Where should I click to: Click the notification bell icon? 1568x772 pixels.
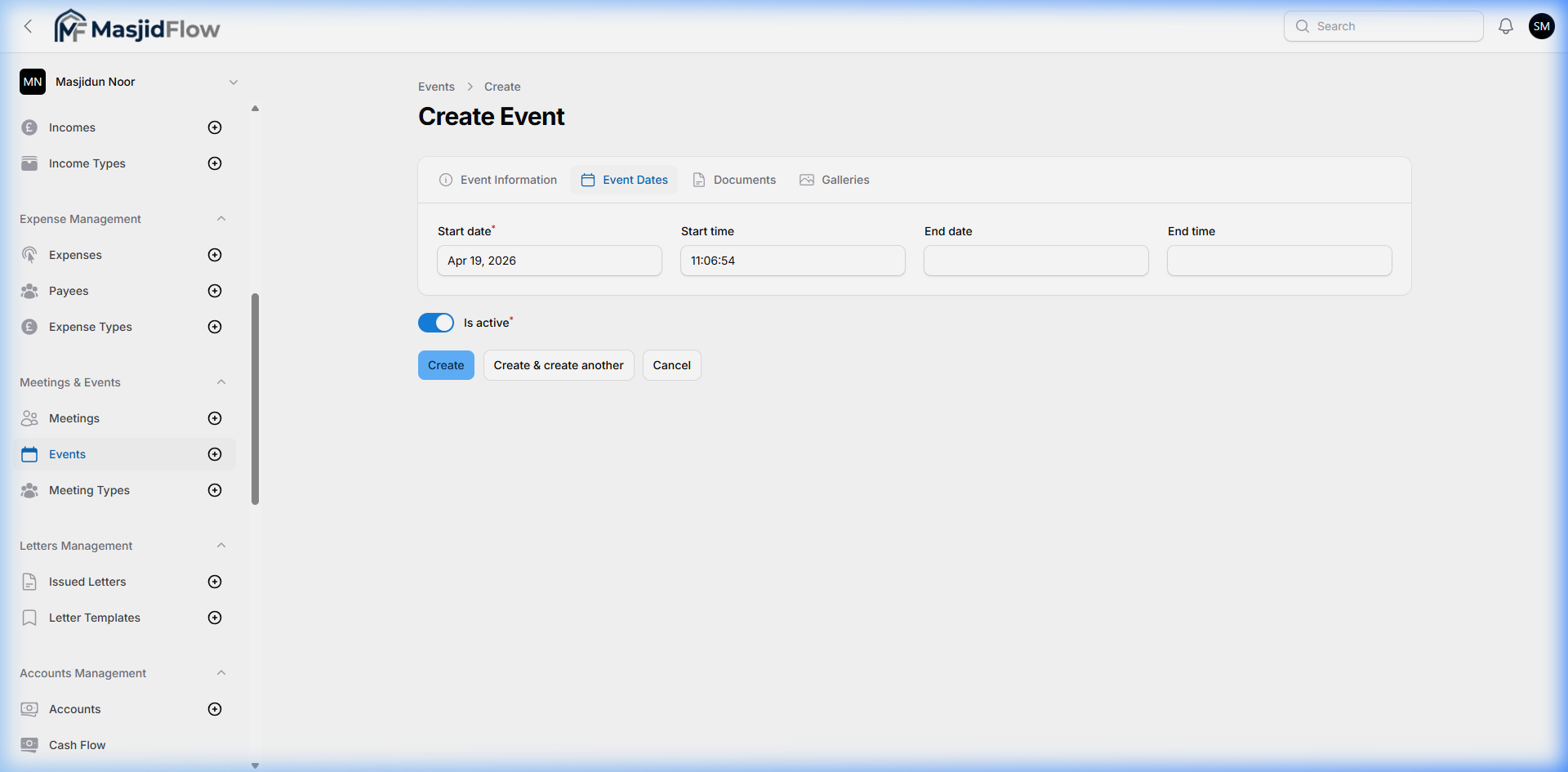tap(1505, 25)
